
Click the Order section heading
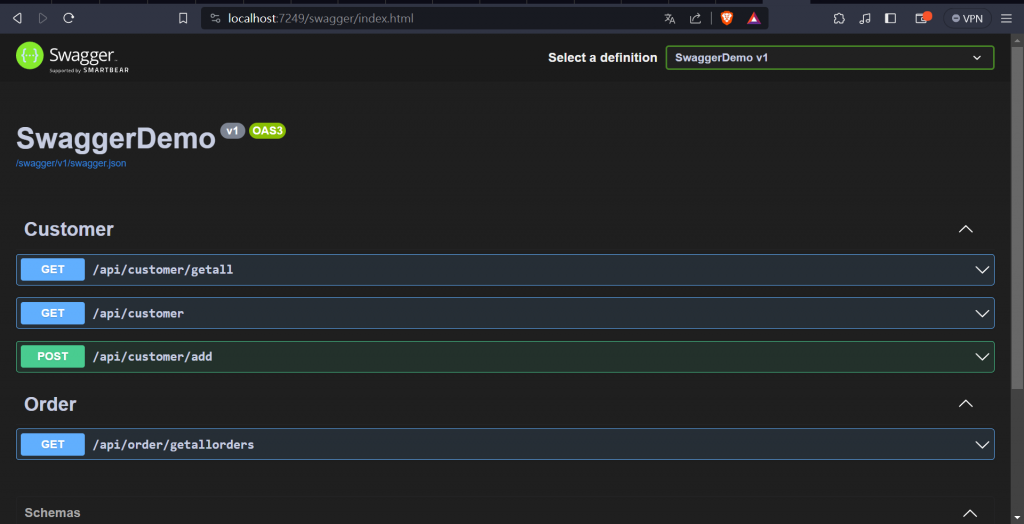point(50,404)
